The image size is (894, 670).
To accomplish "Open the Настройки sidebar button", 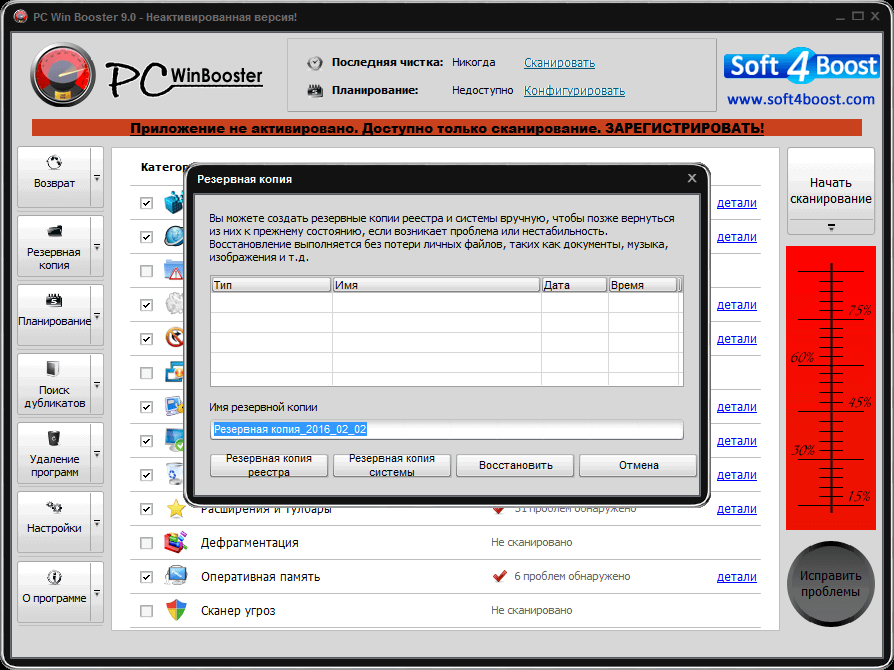I will point(54,522).
